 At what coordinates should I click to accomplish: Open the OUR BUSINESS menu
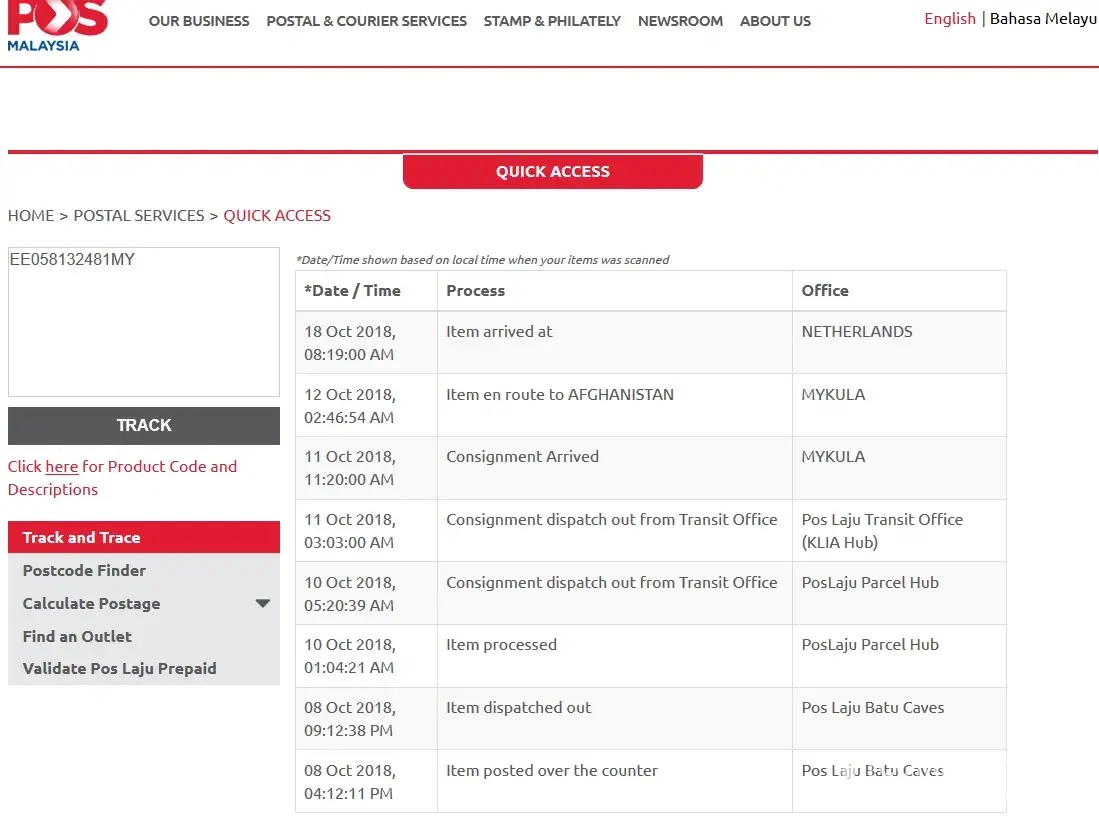click(199, 21)
